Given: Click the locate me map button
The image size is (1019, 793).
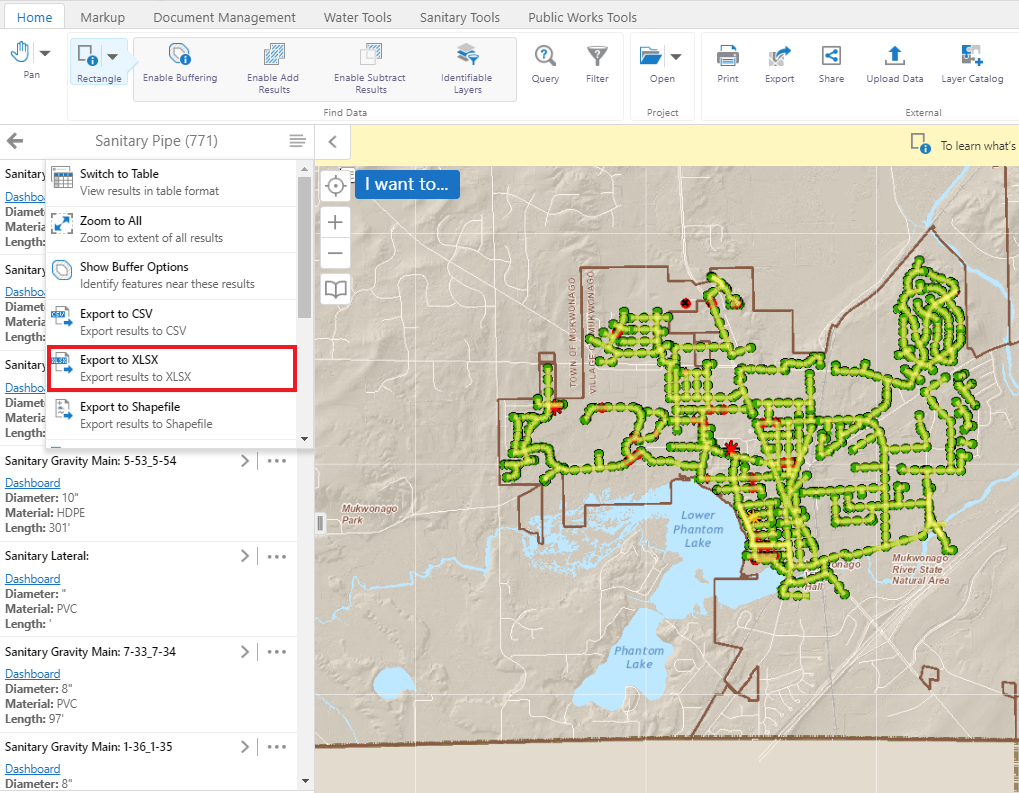Looking at the screenshot, I should coord(335,186).
